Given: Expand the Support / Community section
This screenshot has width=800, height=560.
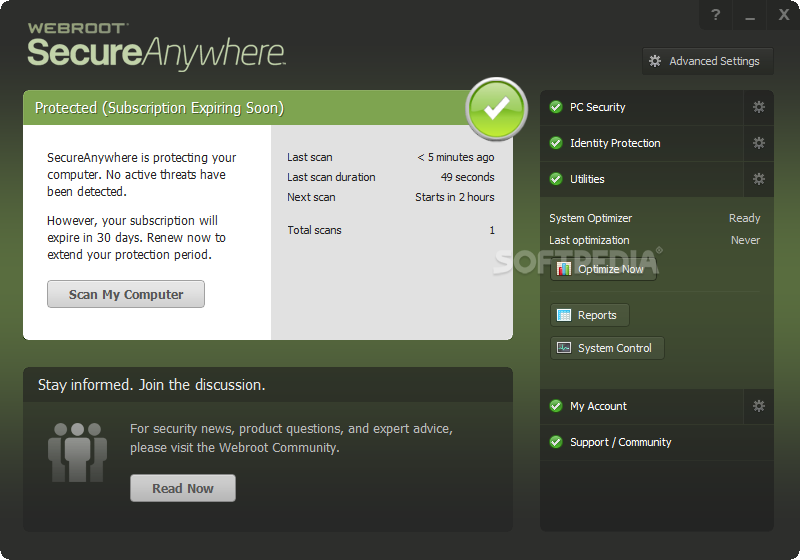Looking at the screenshot, I should tap(657, 442).
